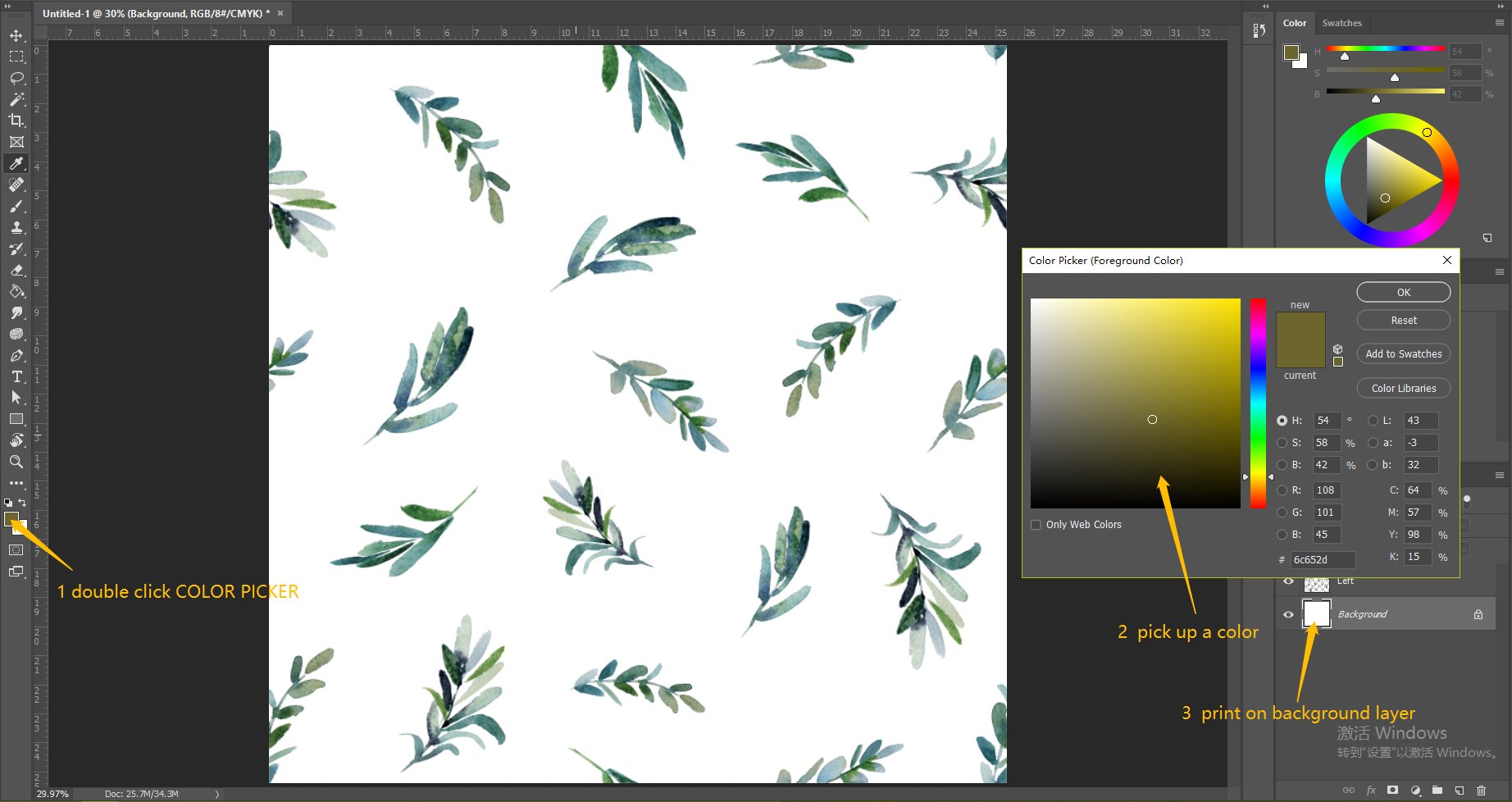1512x802 pixels.
Task: Select the Paint Bucket tool
Action: [16, 291]
